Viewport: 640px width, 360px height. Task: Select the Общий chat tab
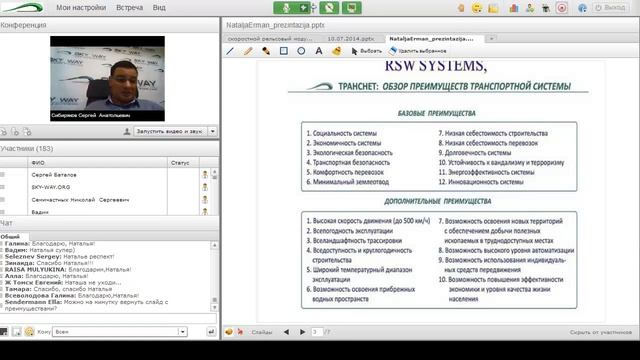coord(10,236)
